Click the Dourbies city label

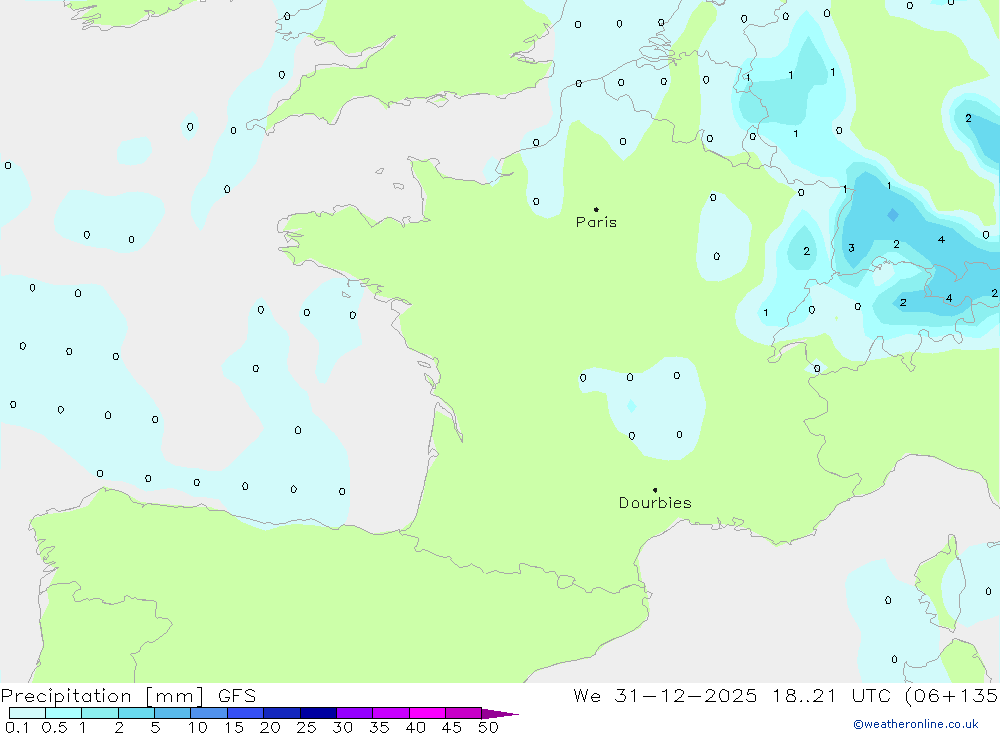coord(655,503)
